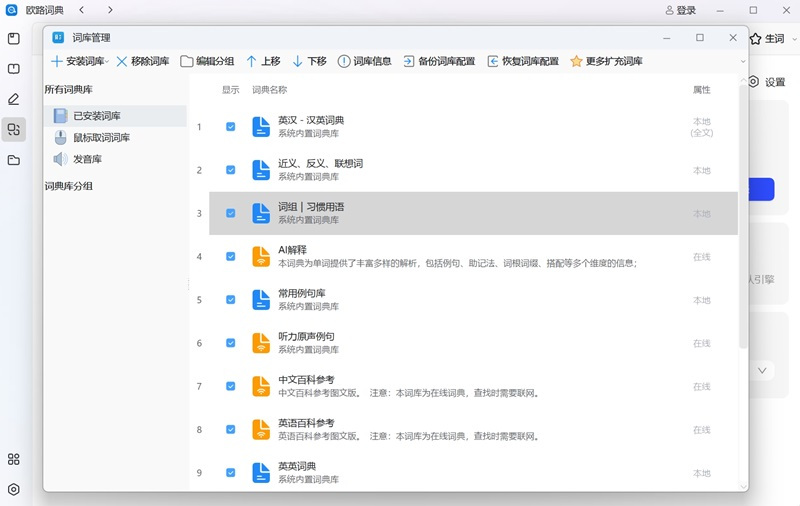Click 恢复词库配置 in toolbar
The height and width of the screenshot is (506, 800).
[523, 61]
